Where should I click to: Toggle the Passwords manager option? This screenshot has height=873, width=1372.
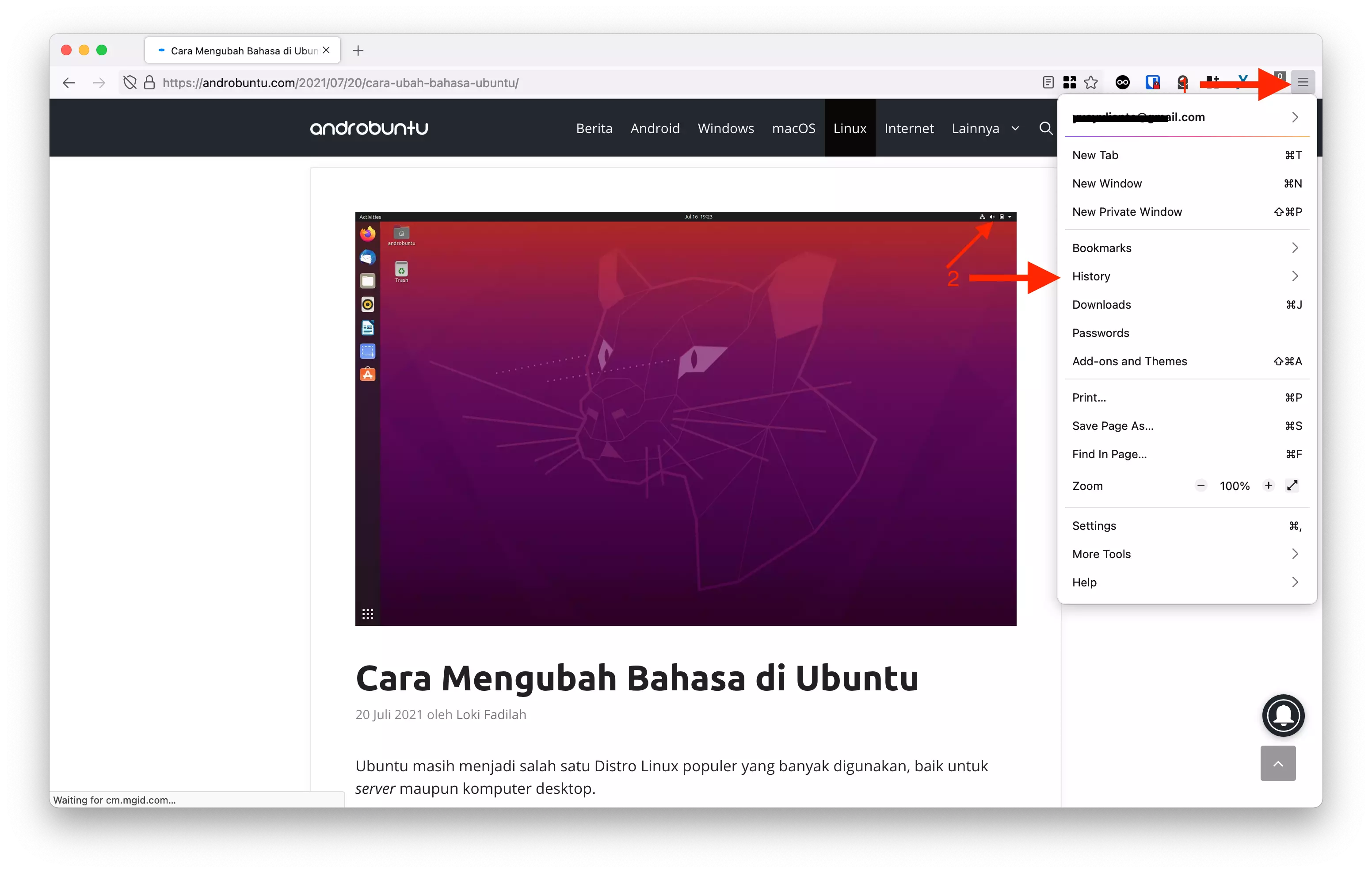[x=1100, y=332]
